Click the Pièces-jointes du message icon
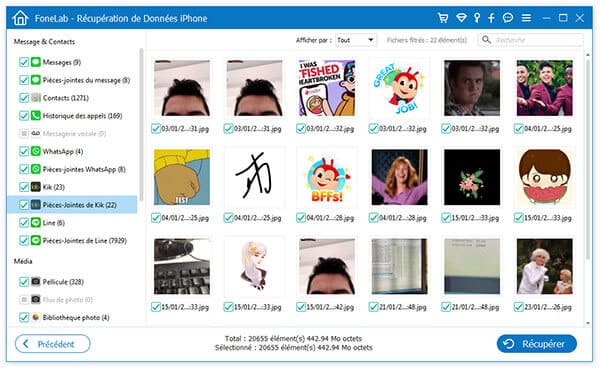The image size is (600, 369). pos(36,80)
